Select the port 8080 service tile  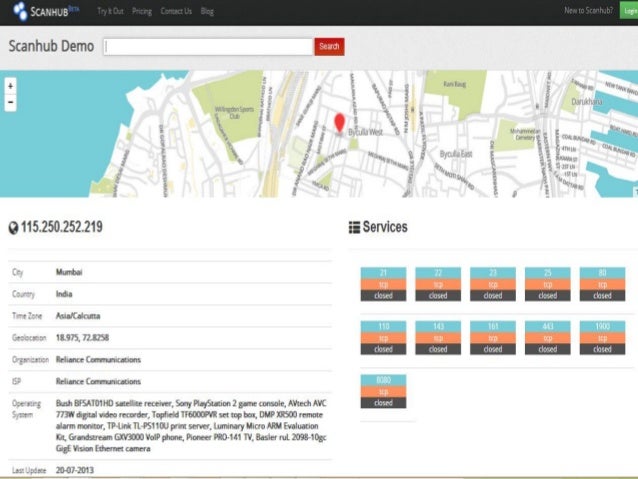[x=383, y=391]
